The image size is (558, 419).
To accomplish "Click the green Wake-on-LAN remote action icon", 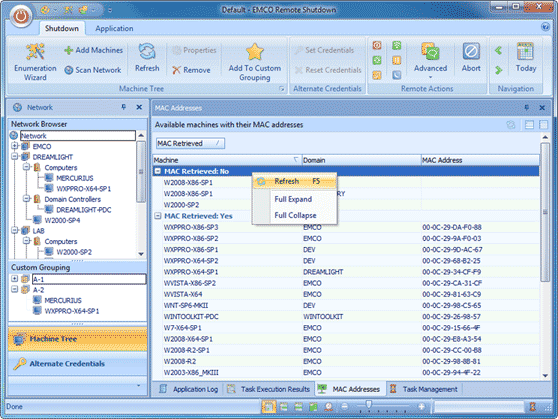I will (x=396, y=45).
